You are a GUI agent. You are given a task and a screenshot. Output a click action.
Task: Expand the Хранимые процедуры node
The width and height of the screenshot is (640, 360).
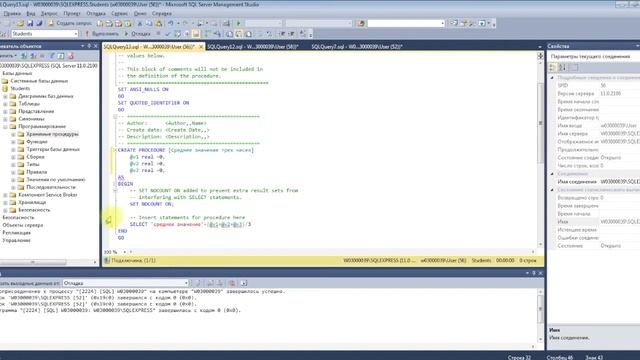(13, 134)
